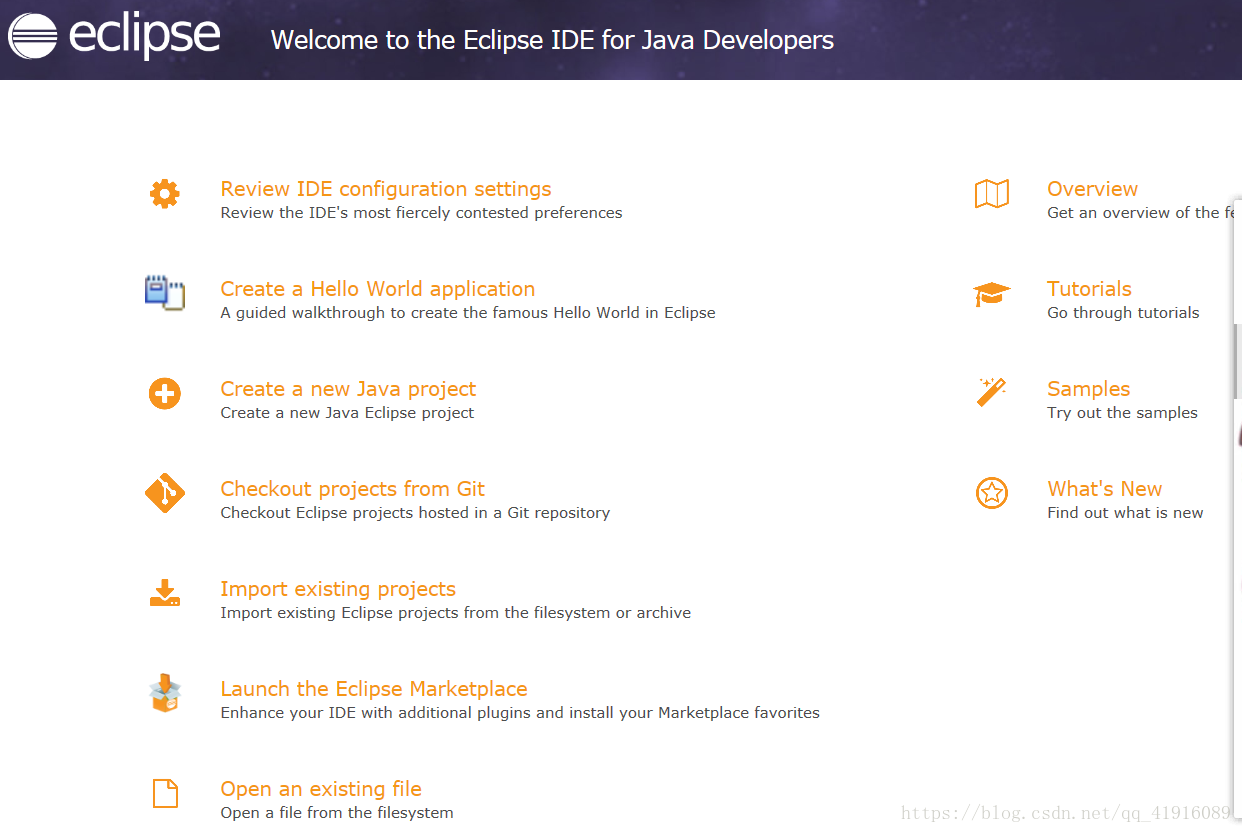Click the plus circle icon for new Java project

pyautogui.click(x=165, y=394)
